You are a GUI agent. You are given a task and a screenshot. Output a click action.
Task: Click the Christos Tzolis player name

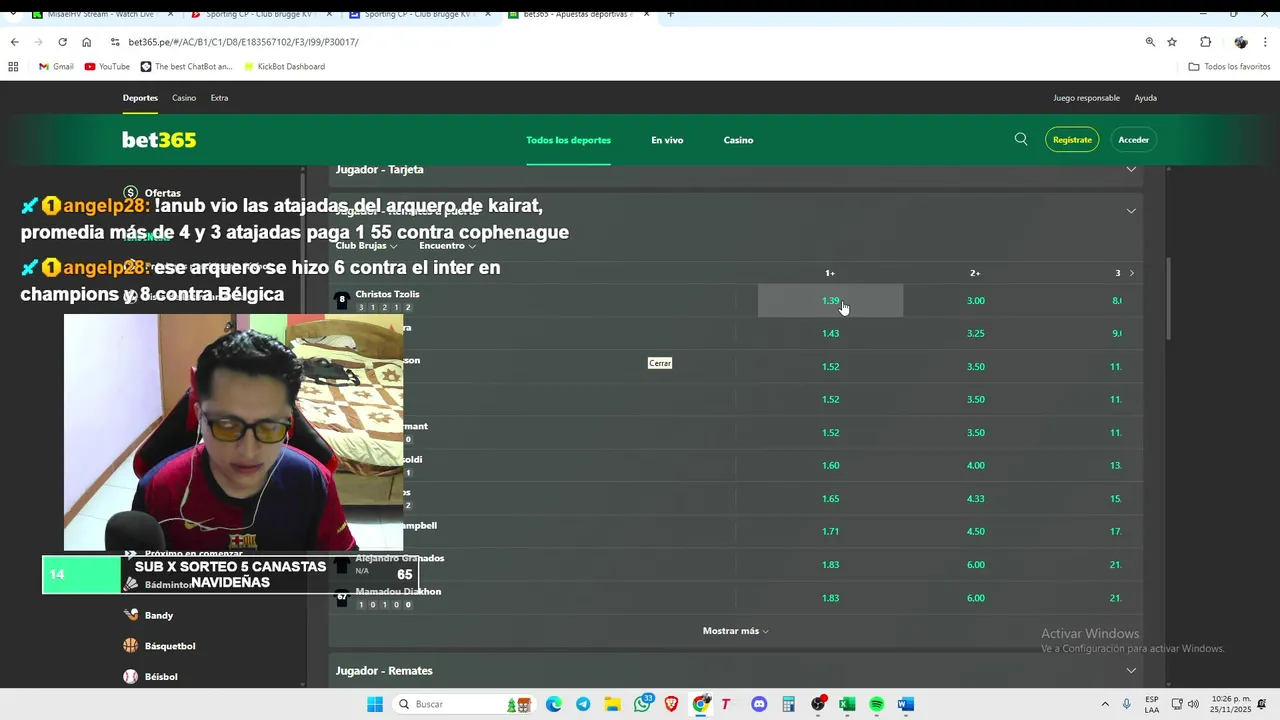387,294
